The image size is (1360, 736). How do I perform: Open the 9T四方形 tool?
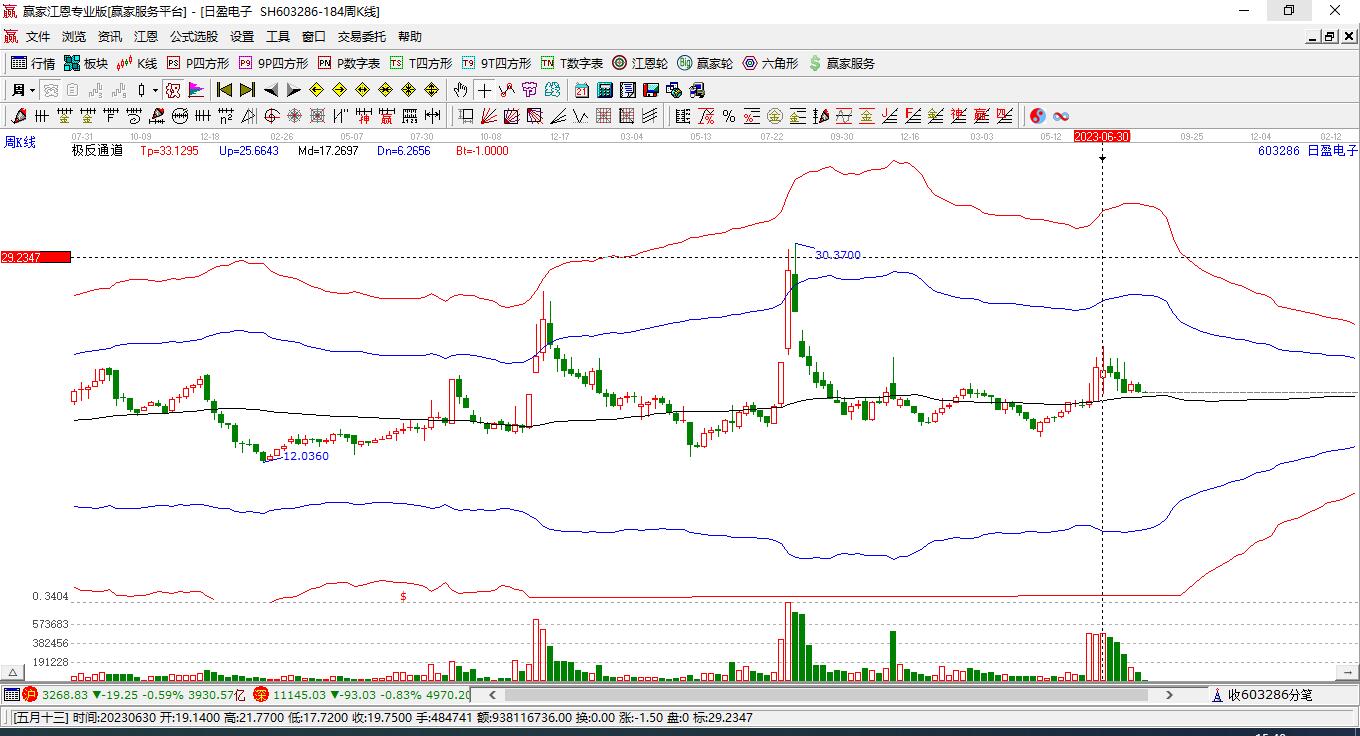pyautogui.click(x=496, y=63)
